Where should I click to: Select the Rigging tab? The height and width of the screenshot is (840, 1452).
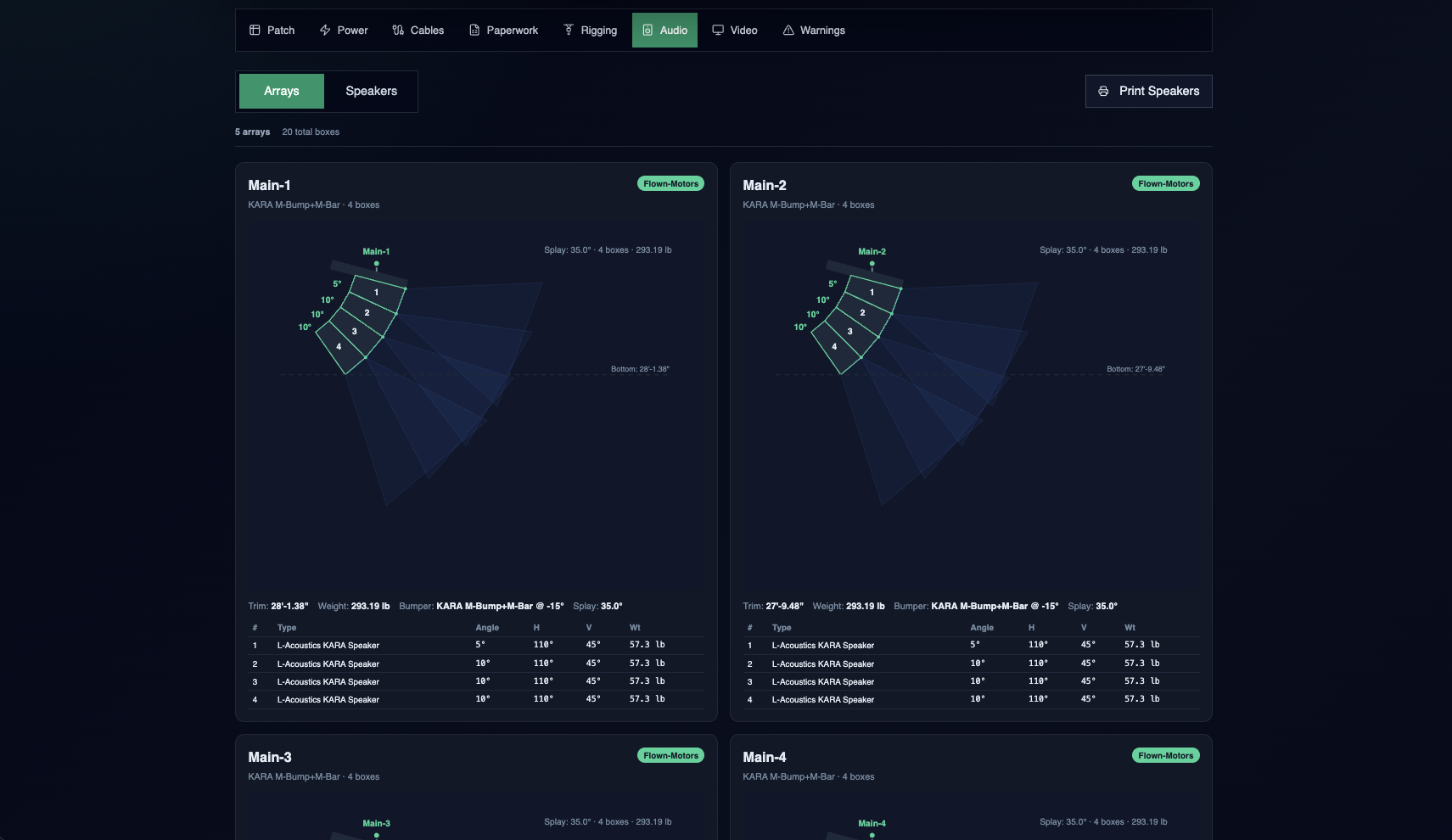(590, 31)
